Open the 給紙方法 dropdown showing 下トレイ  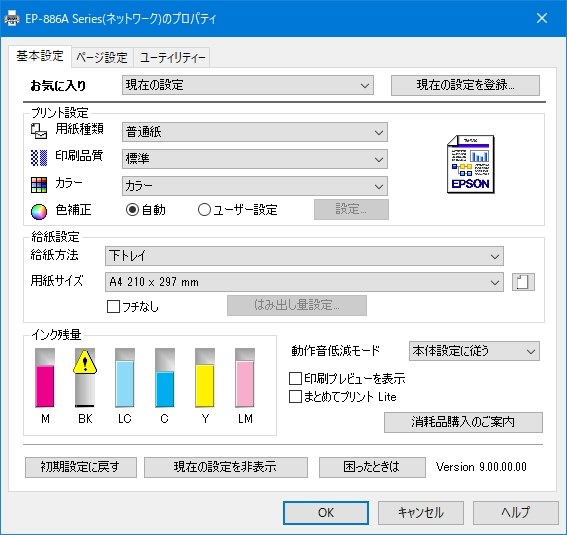coord(304,256)
